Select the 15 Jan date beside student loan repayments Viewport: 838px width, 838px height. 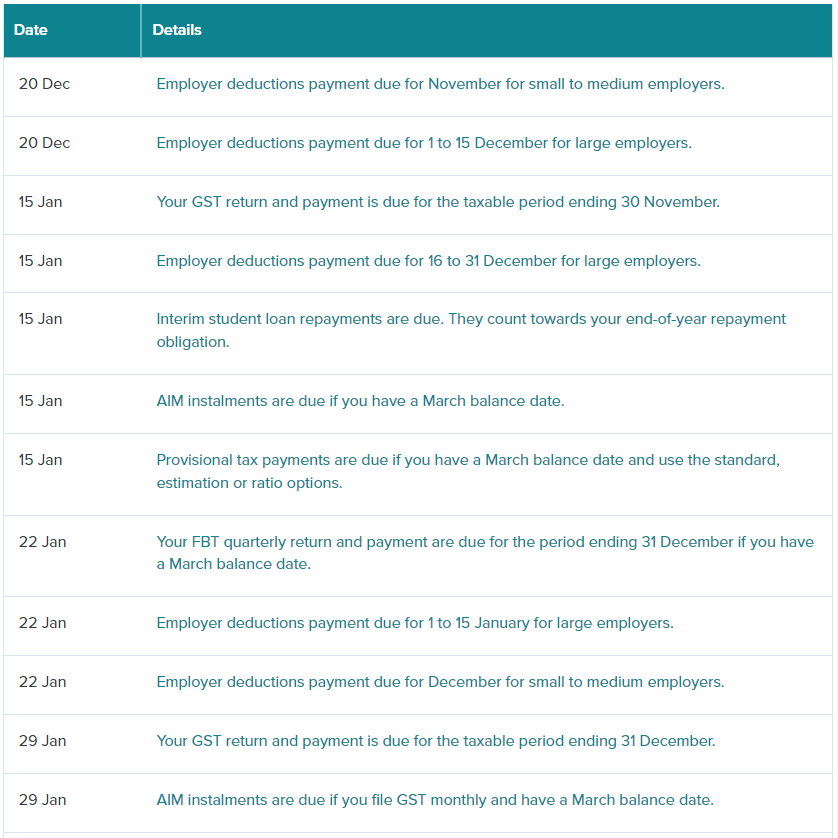click(40, 319)
